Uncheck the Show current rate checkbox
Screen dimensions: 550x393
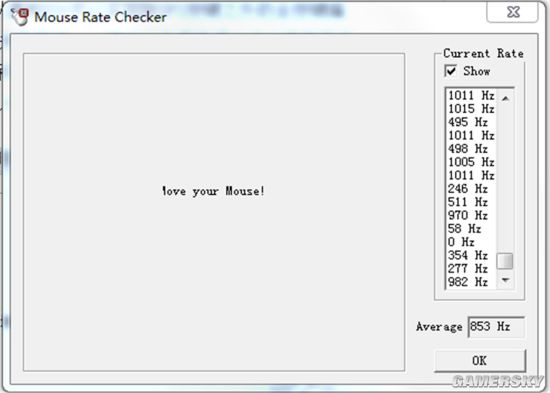[451, 71]
